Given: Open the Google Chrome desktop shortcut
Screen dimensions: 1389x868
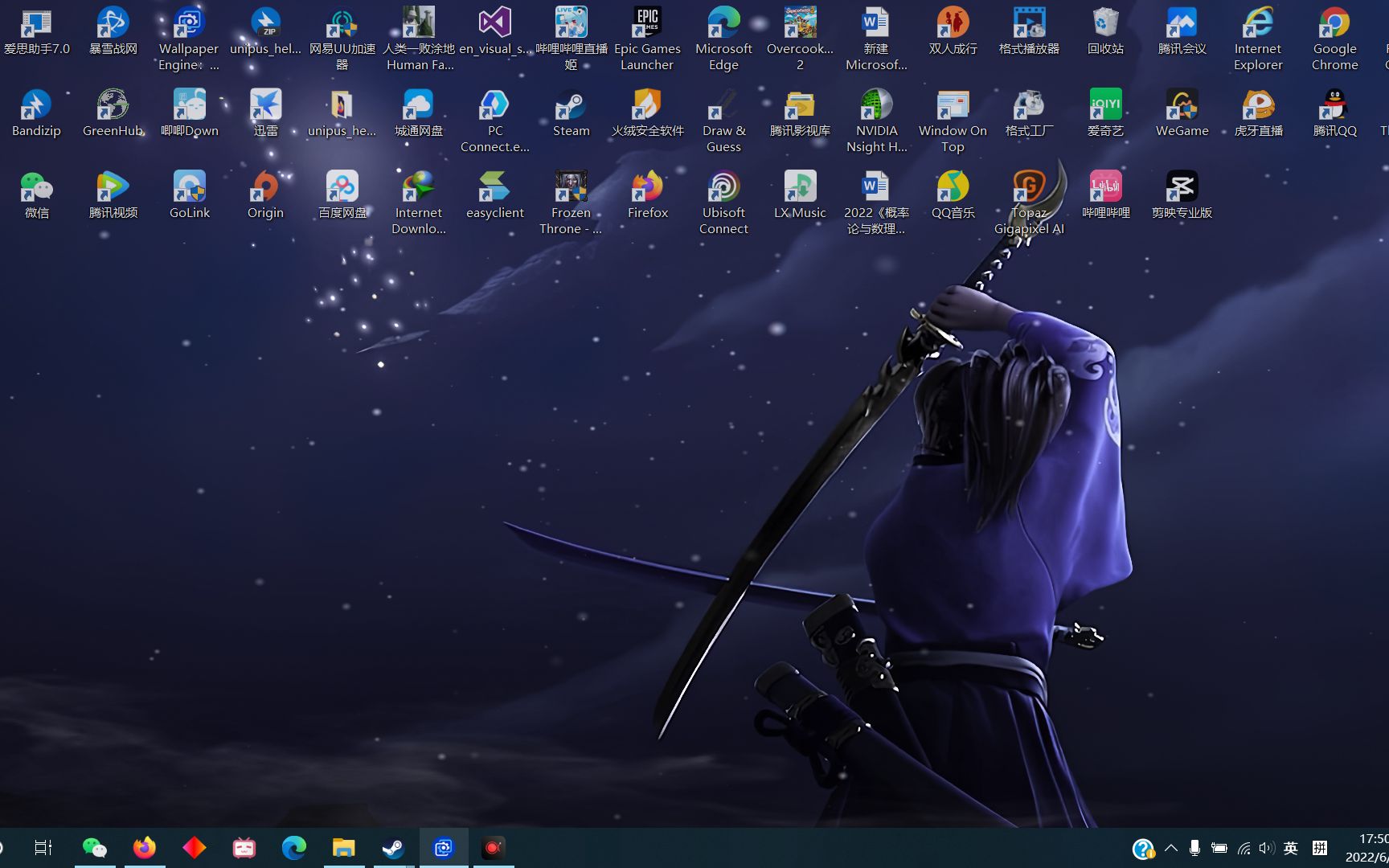Looking at the screenshot, I should tap(1334, 40).
